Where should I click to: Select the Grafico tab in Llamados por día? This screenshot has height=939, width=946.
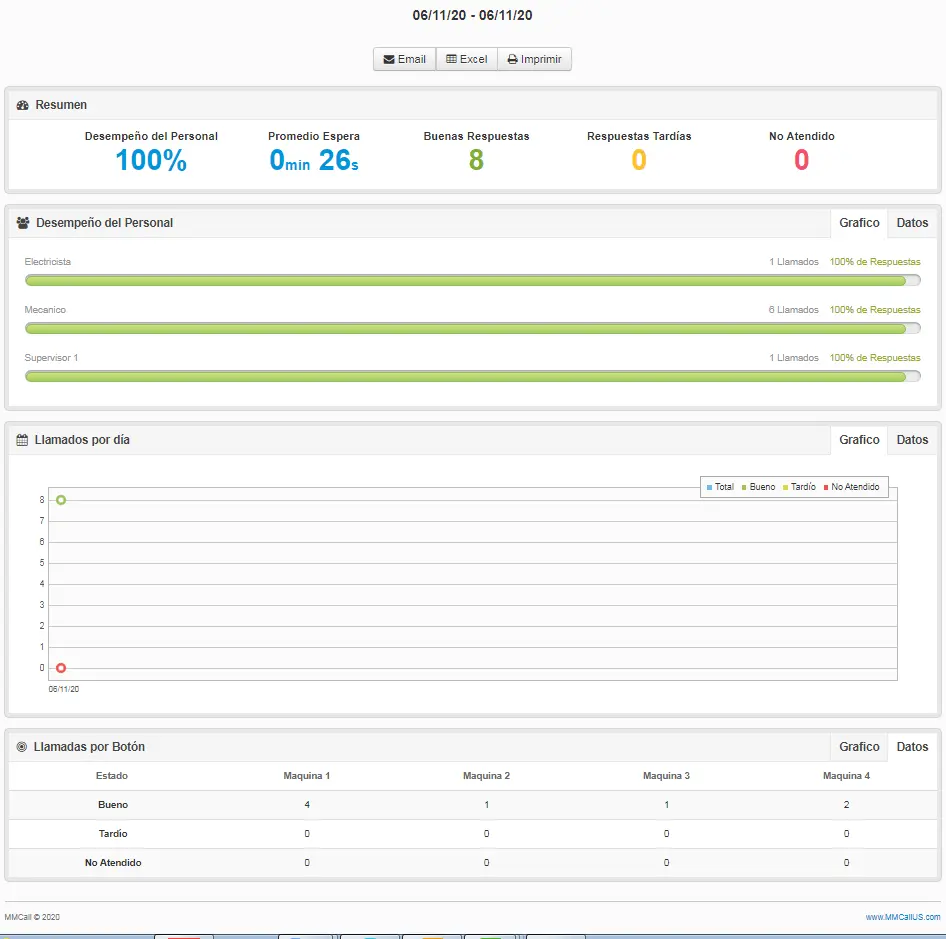point(859,440)
